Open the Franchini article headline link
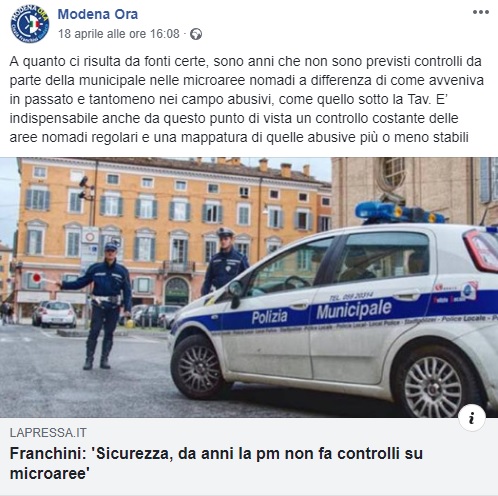The height and width of the screenshot is (496, 498). pos(216,463)
